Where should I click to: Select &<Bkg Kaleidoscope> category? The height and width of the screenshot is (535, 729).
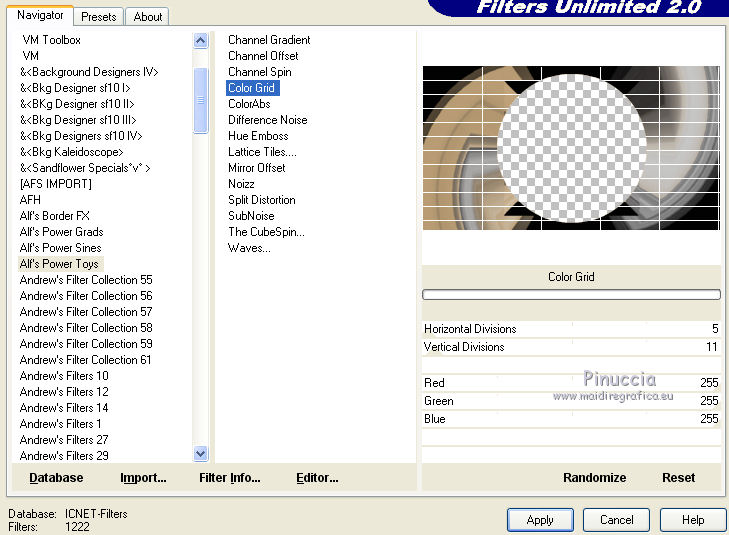coord(71,152)
